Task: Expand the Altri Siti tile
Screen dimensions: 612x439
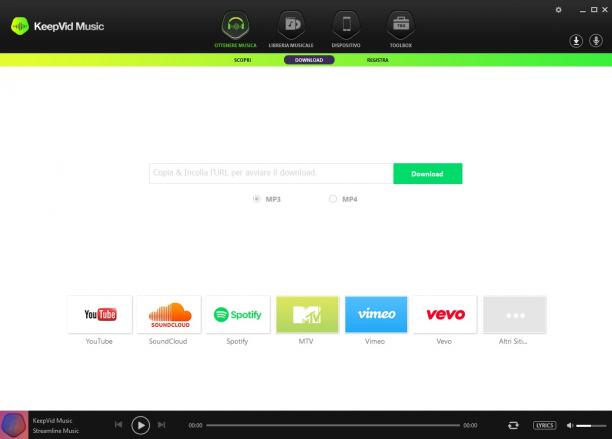Action: tap(515, 315)
